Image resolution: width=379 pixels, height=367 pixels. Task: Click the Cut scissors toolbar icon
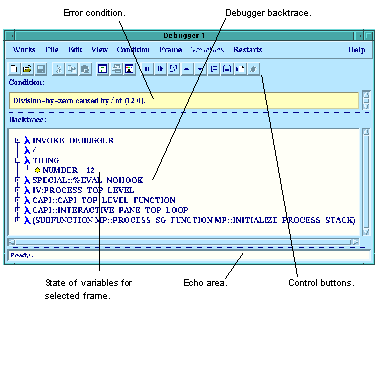point(59,69)
